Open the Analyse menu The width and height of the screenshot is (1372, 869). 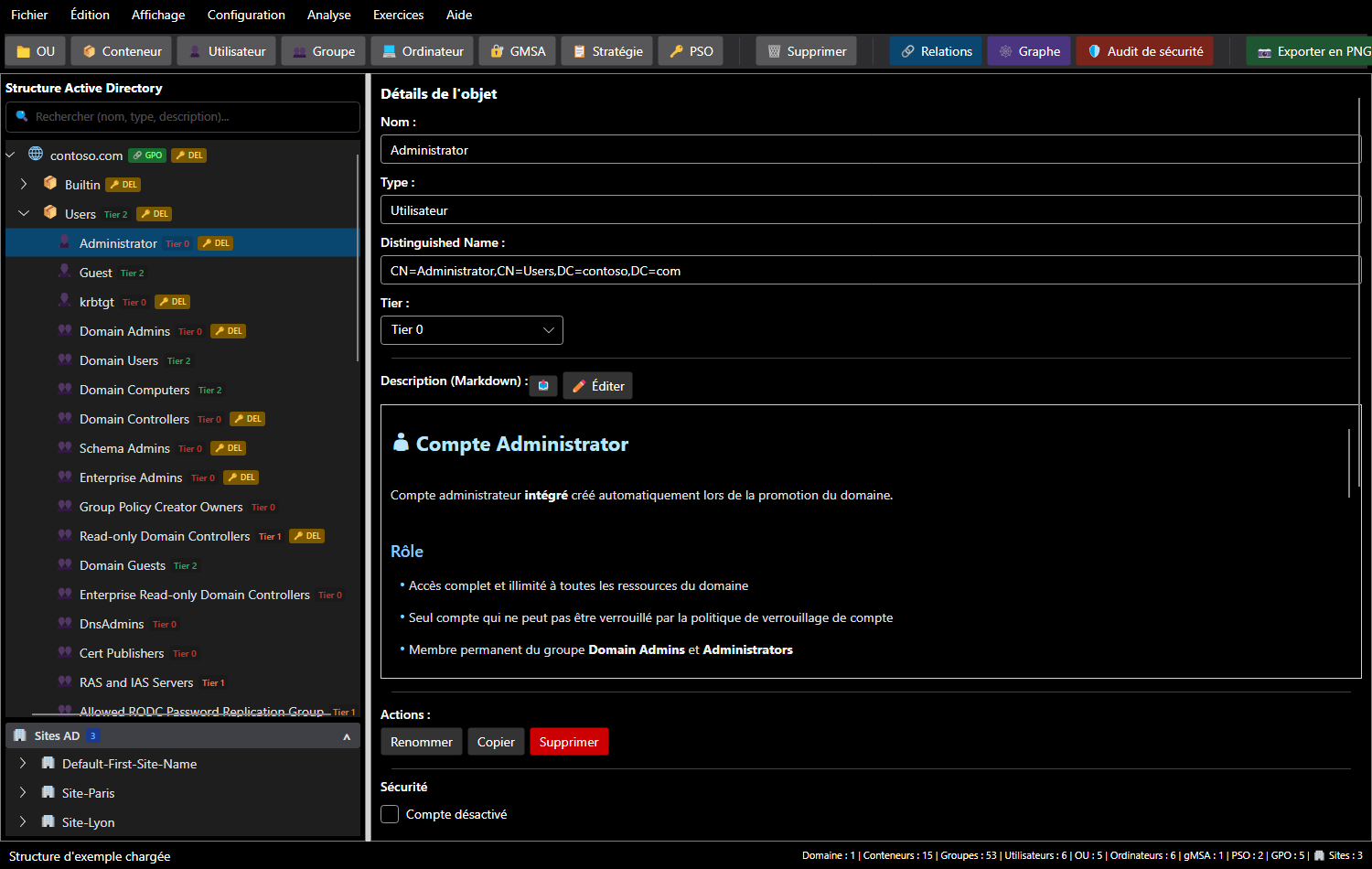(x=329, y=15)
